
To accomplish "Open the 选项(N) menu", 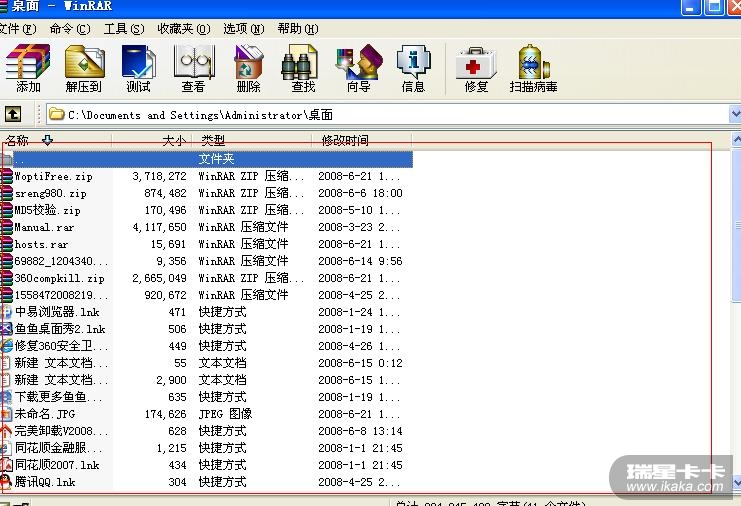I will click(x=244, y=29).
